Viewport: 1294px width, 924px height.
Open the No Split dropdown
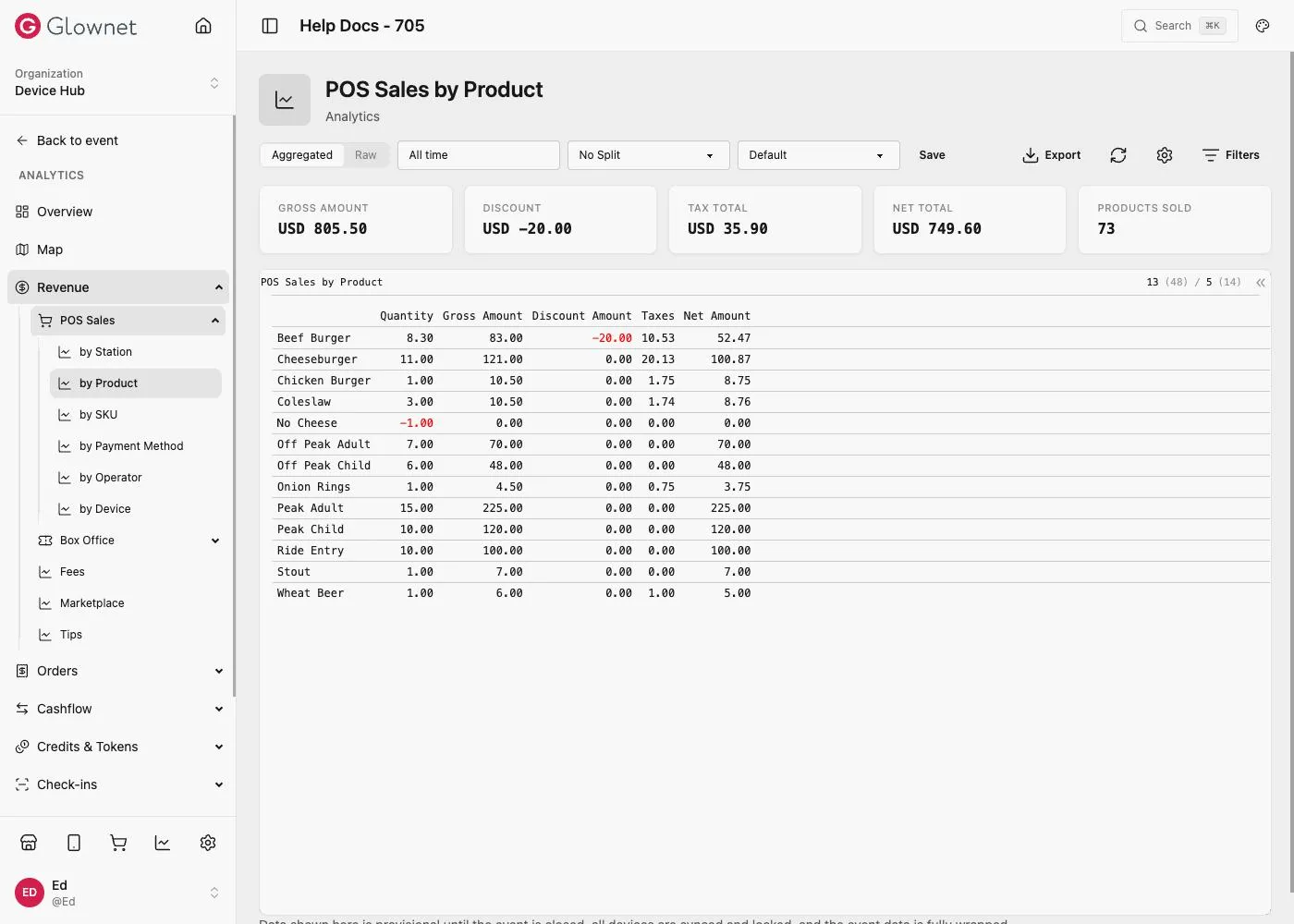[x=649, y=155]
